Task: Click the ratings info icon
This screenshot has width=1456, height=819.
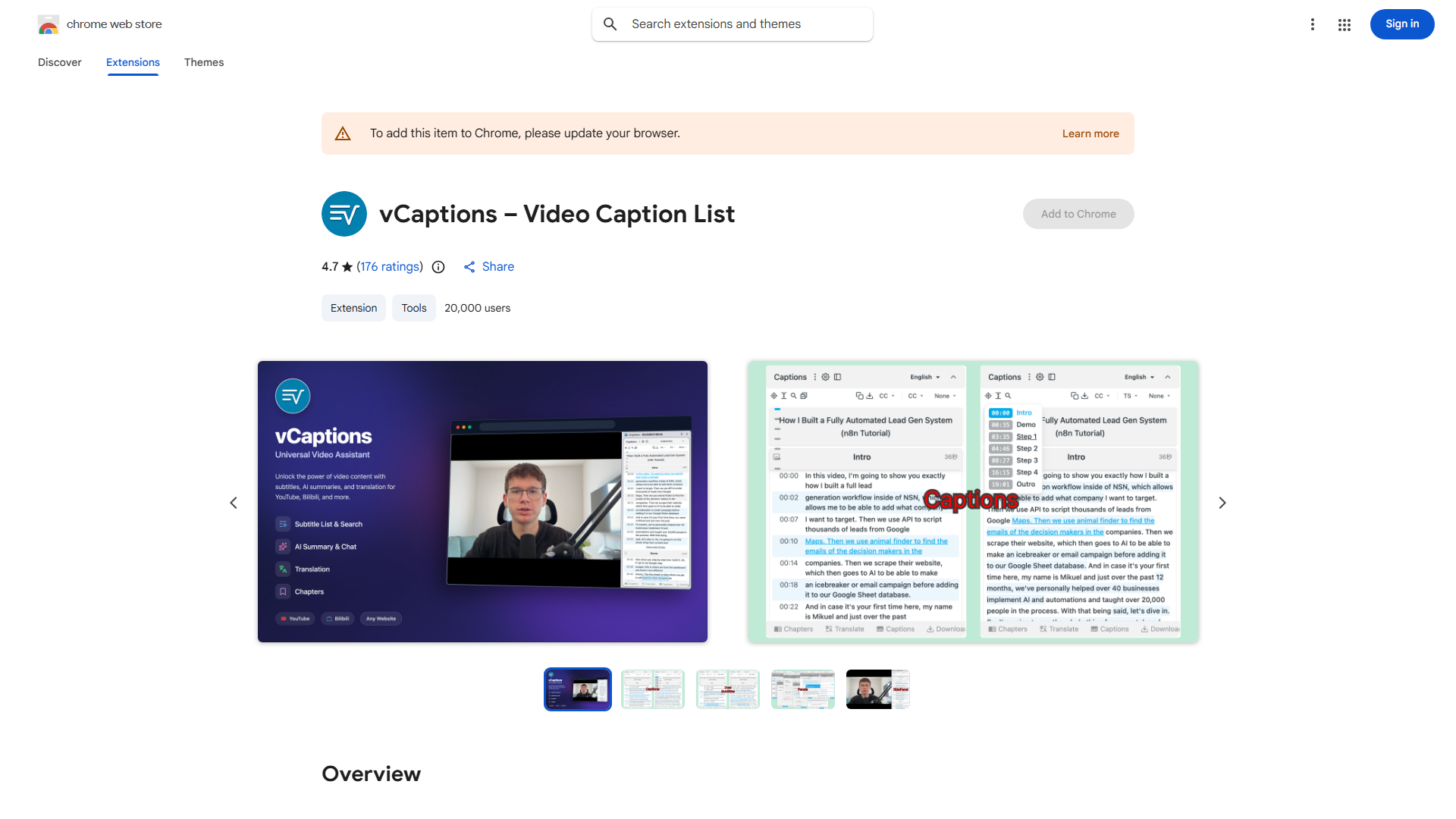Action: tap(438, 267)
